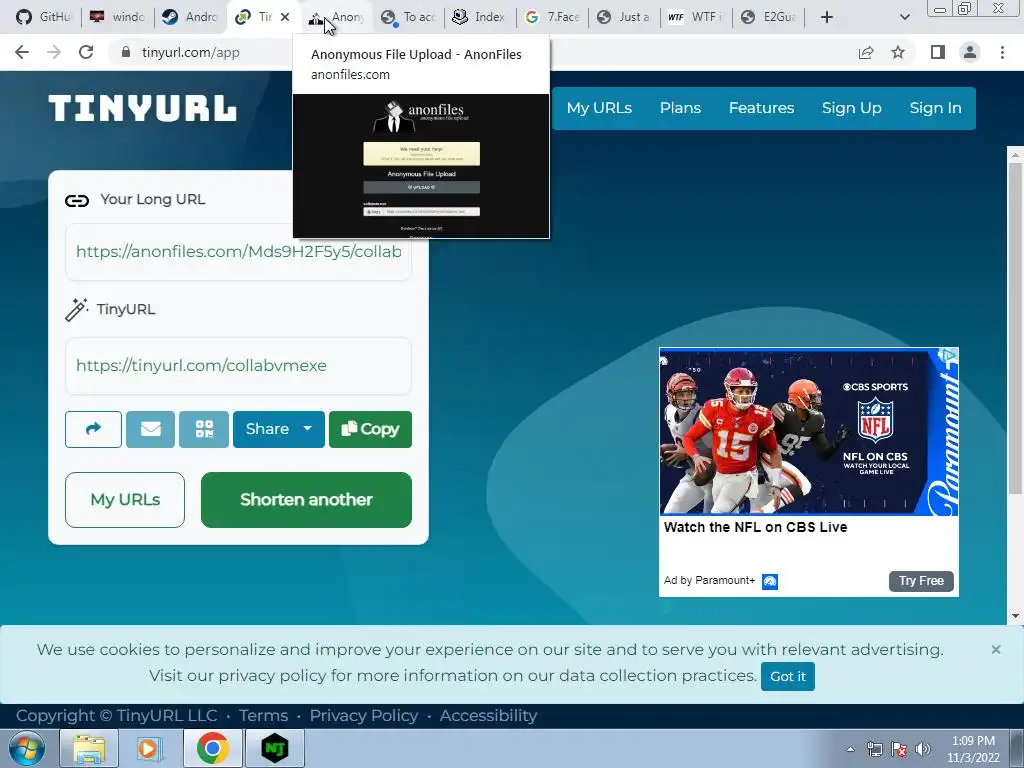
Task: Click the lock site info icon
Action: [126, 52]
